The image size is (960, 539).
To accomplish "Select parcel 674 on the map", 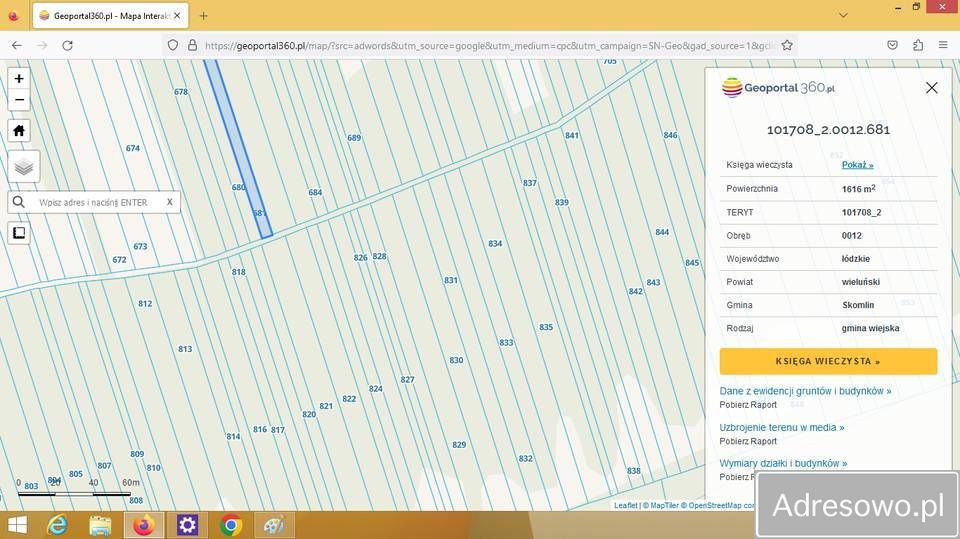I will click(133, 148).
